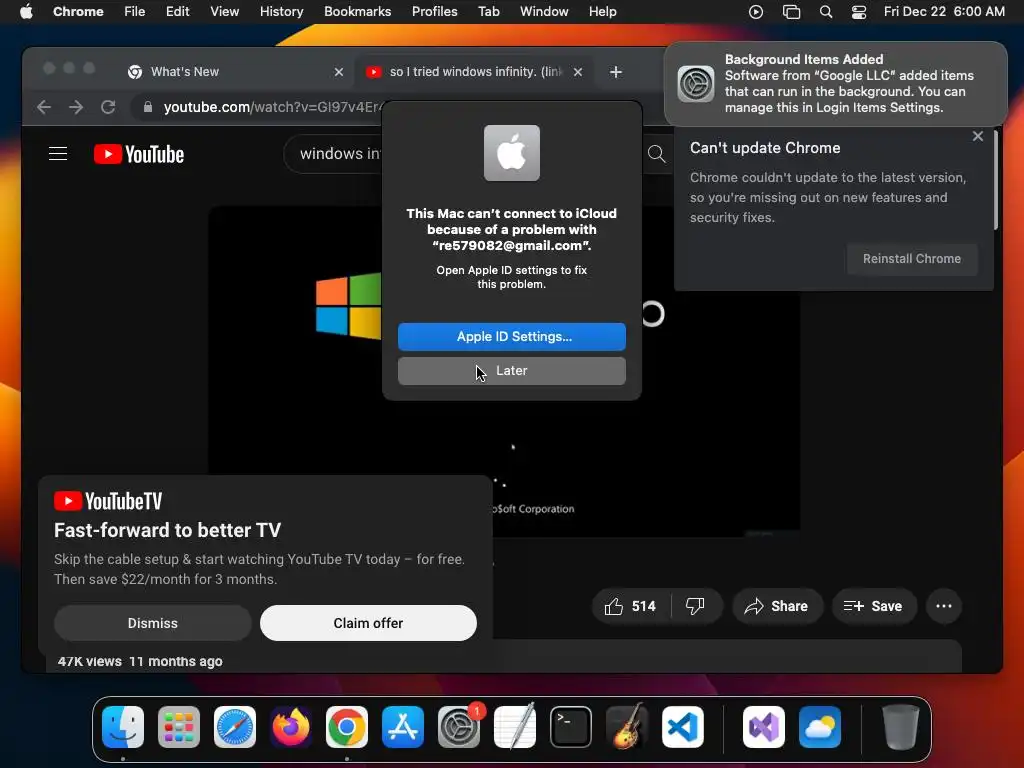1024x768 pixels.
Task: Open the App Store from the Dock
Action: coord(403,727)
